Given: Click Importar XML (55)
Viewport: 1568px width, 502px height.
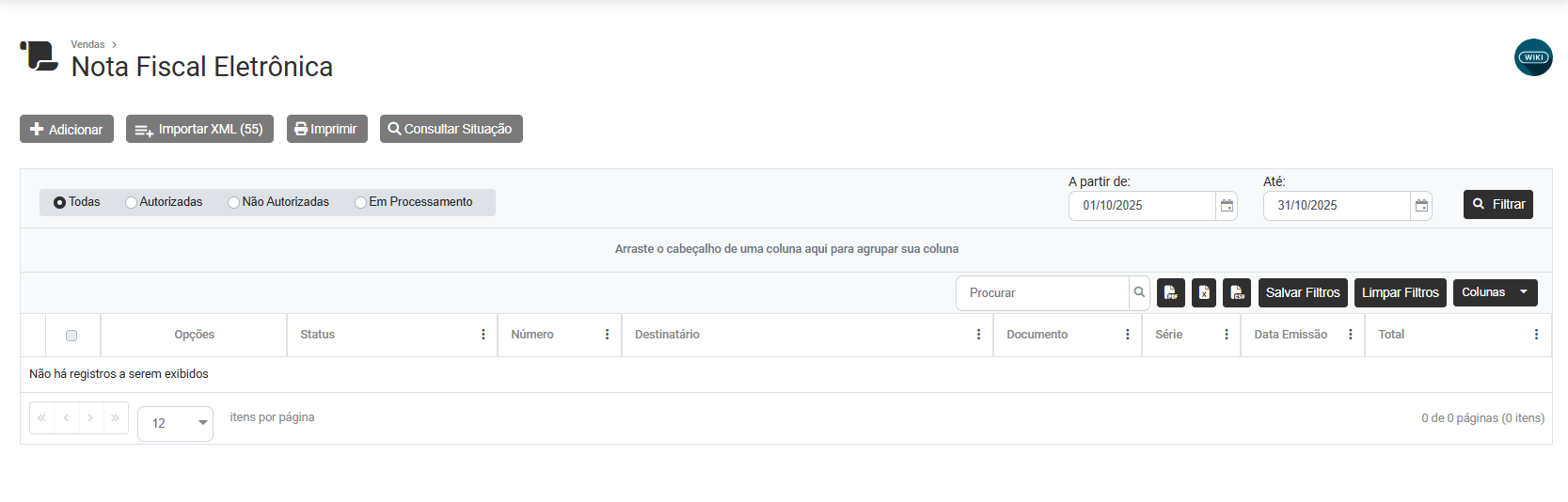Looking at the screenshot, I should [199, 130].
